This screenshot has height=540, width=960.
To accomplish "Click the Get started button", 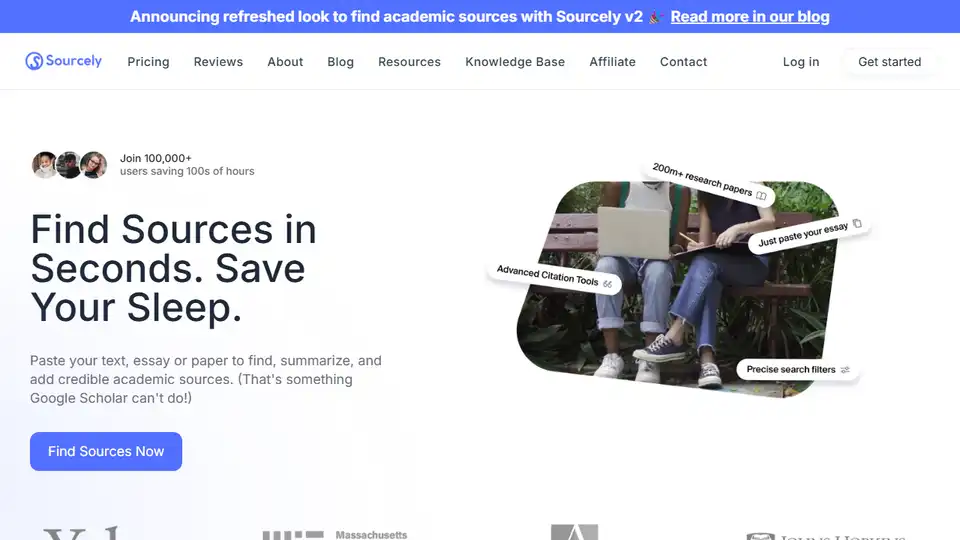I will tap(890, 62).
